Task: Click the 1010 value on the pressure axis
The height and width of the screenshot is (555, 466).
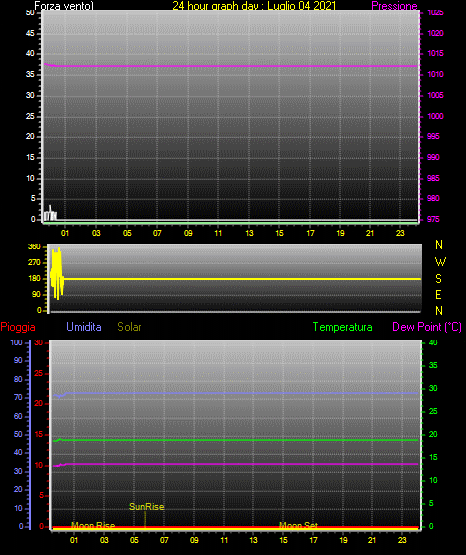Action: click(x=436, y=74)
